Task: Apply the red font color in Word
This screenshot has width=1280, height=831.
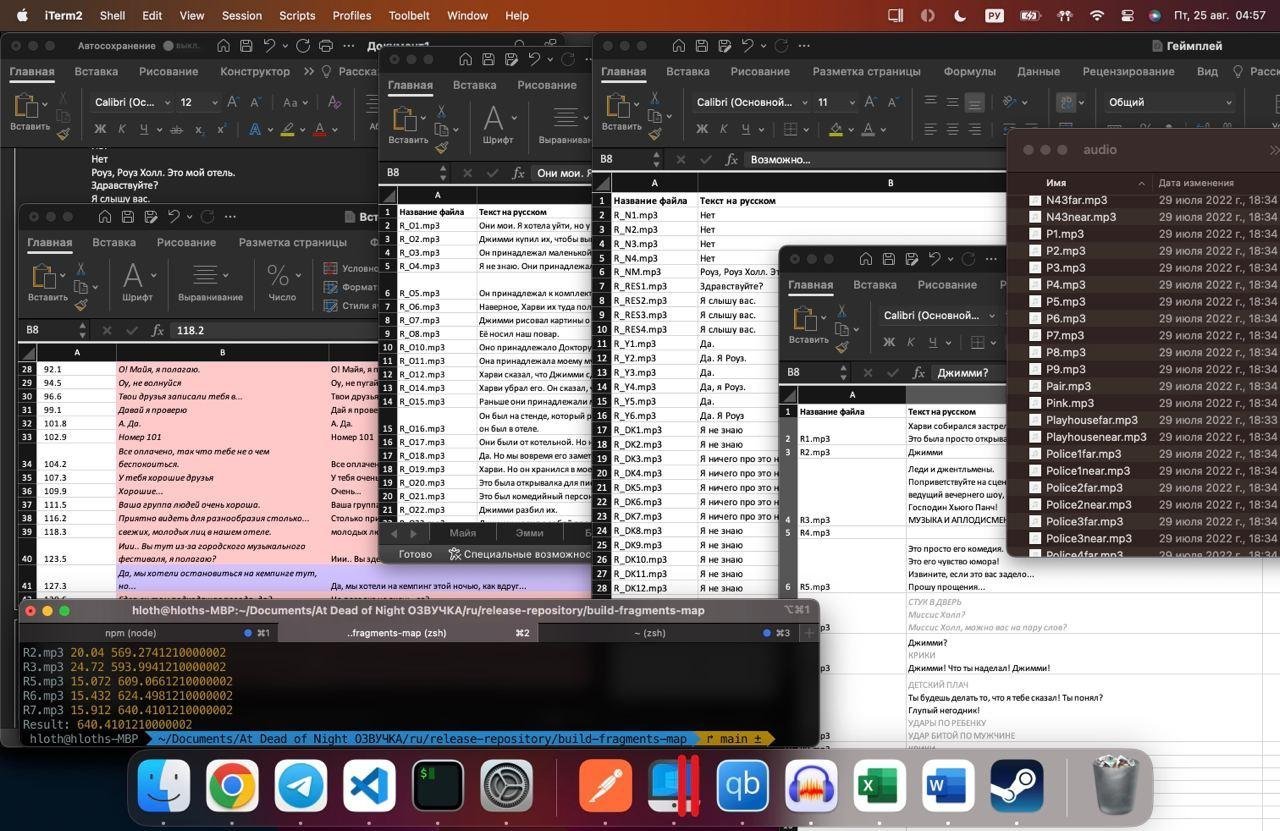Action: point(320,129)
